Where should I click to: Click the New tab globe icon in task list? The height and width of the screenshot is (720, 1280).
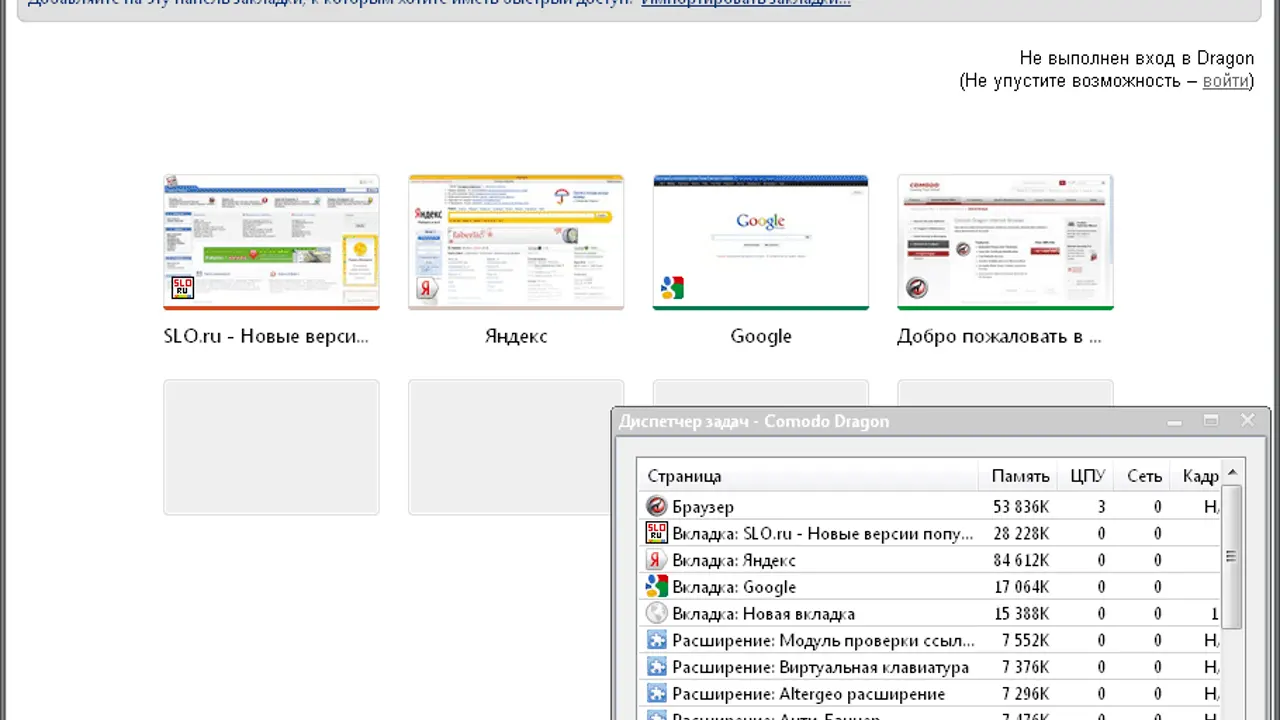click(x=656, y=614)
